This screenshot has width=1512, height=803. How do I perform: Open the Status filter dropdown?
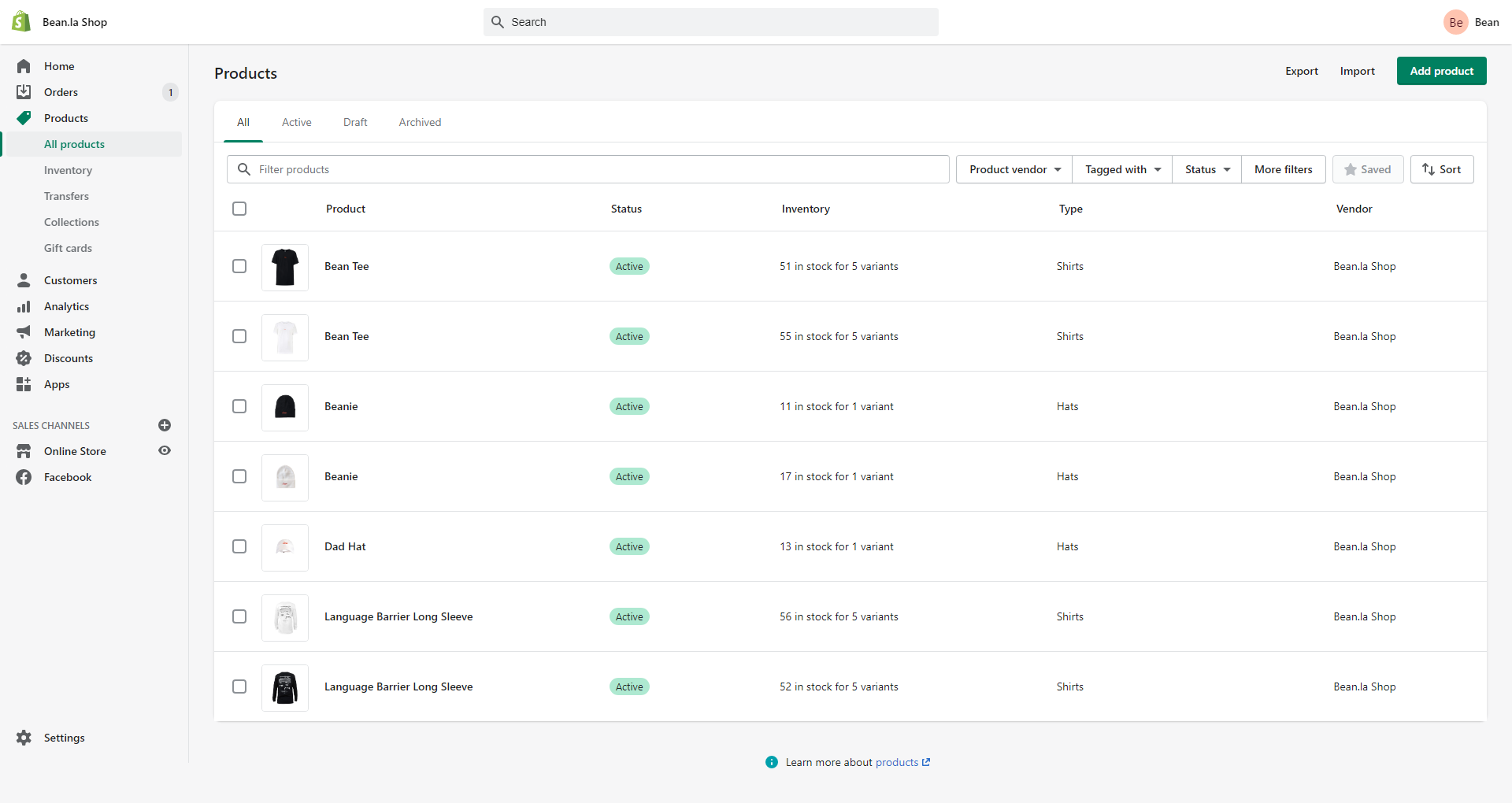[1206, 169]
